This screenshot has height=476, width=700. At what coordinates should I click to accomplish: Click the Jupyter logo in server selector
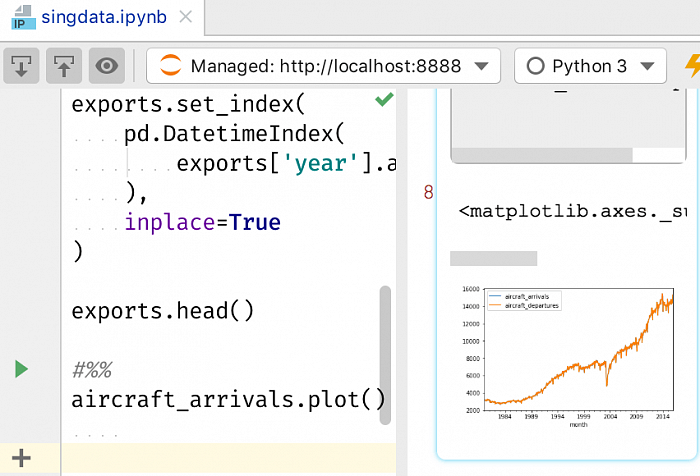click(171, 67)
